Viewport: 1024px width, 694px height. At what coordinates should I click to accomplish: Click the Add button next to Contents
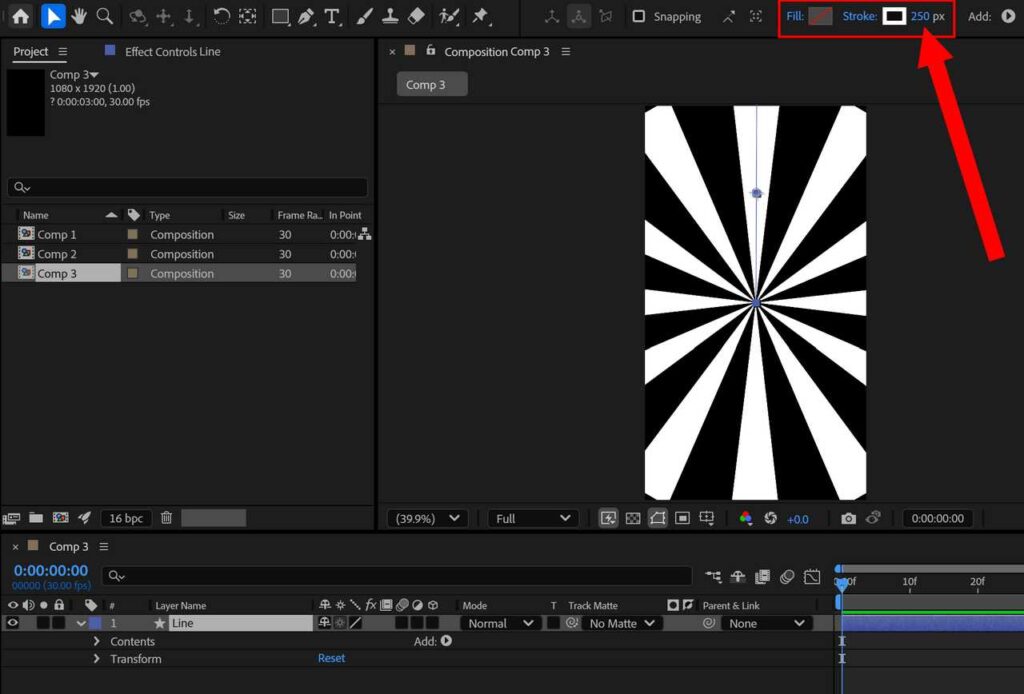click(446, 641)
